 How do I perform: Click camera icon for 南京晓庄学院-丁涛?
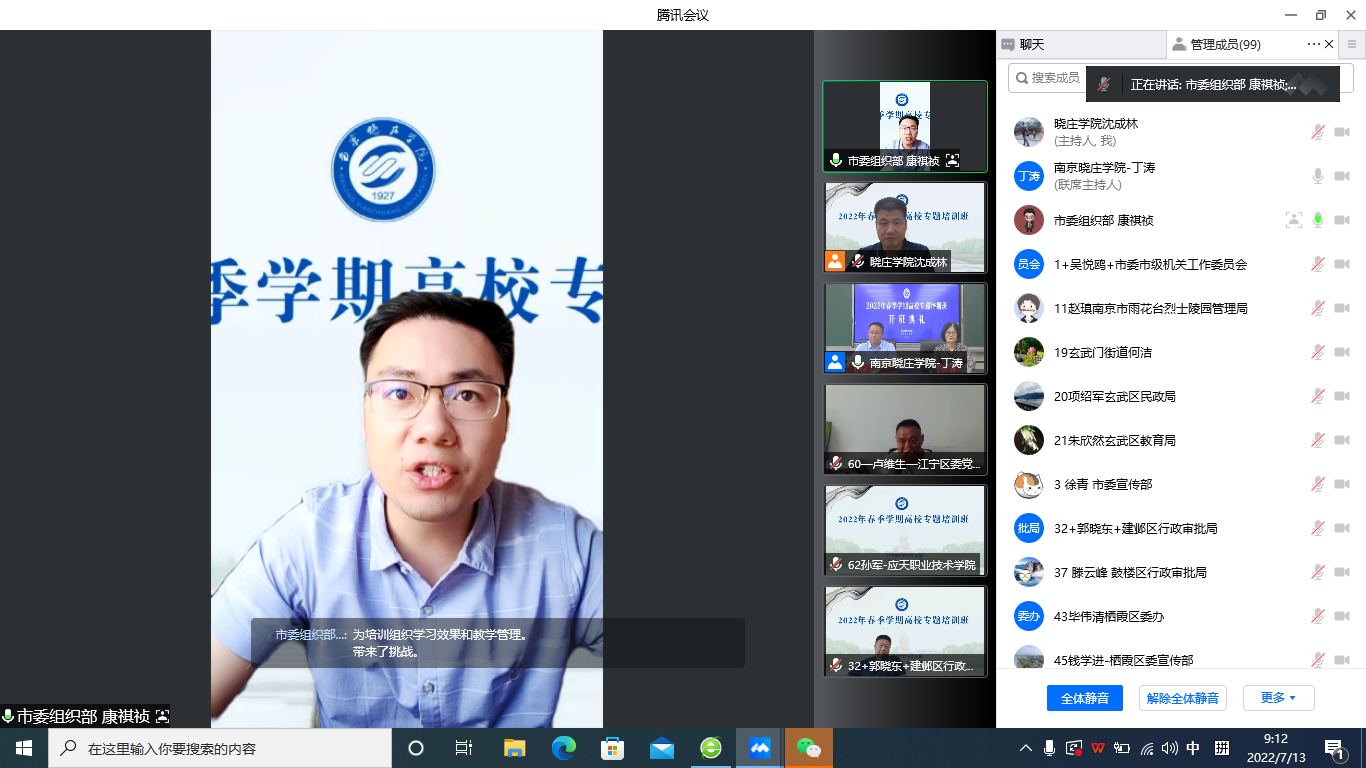pyautogui.click(x=1341, y=177)
